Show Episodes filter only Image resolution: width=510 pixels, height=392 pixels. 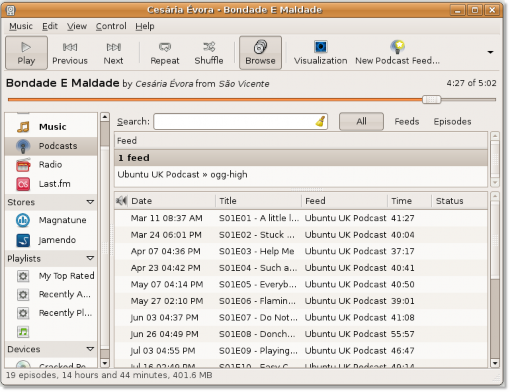coord(452,122)
